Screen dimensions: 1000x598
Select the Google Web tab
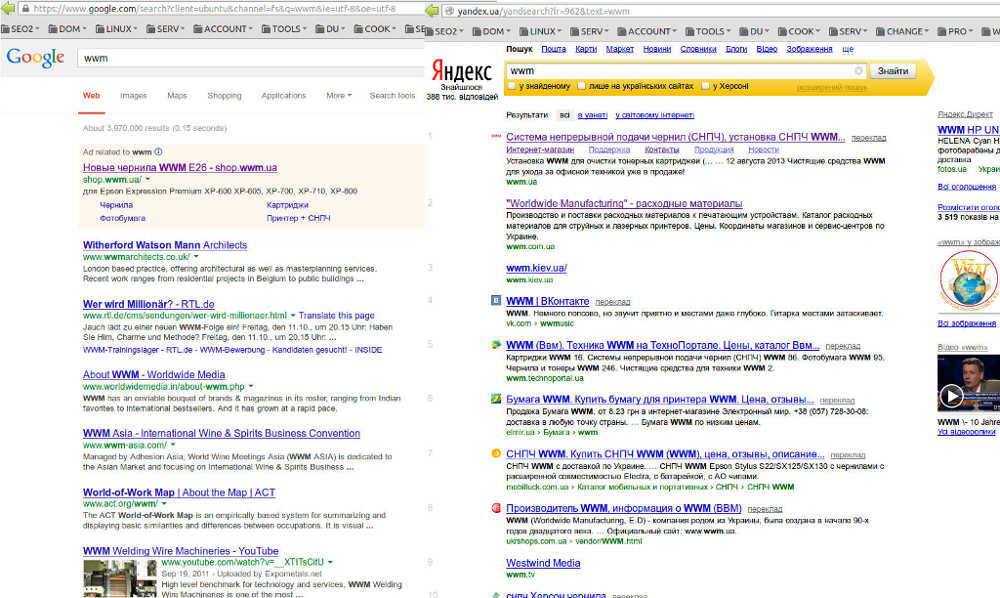click(91, 96)
